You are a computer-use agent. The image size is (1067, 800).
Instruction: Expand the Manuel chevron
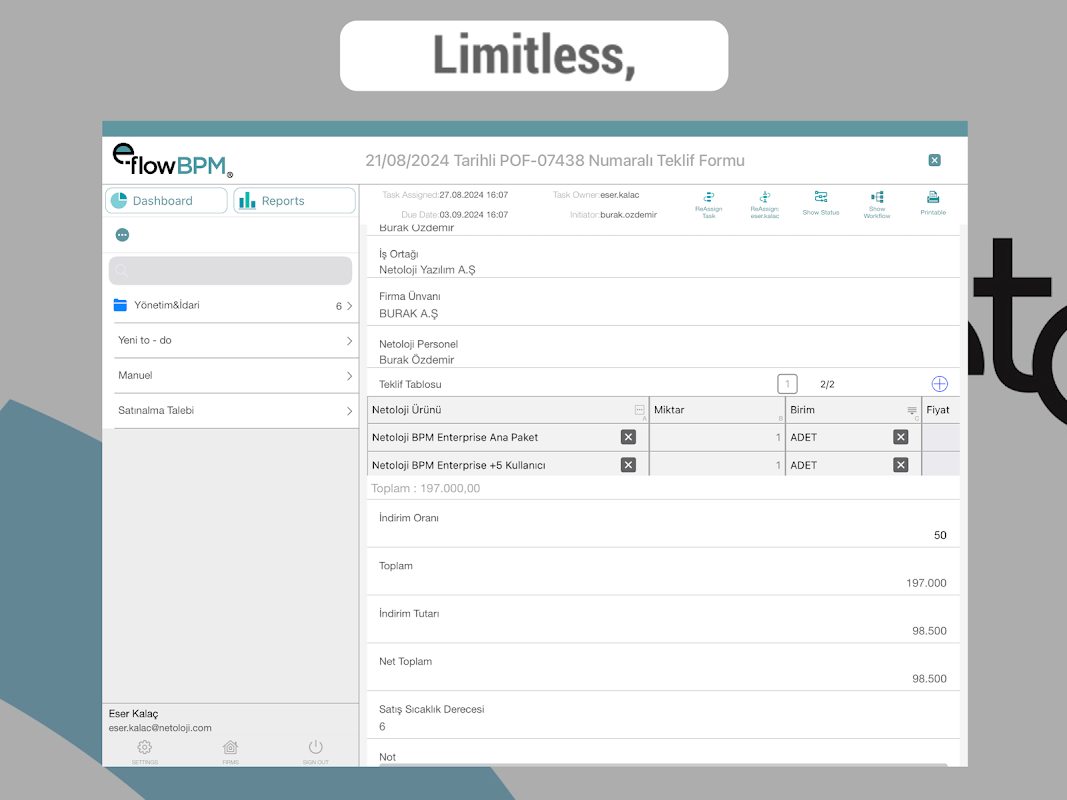click(349, 376)
